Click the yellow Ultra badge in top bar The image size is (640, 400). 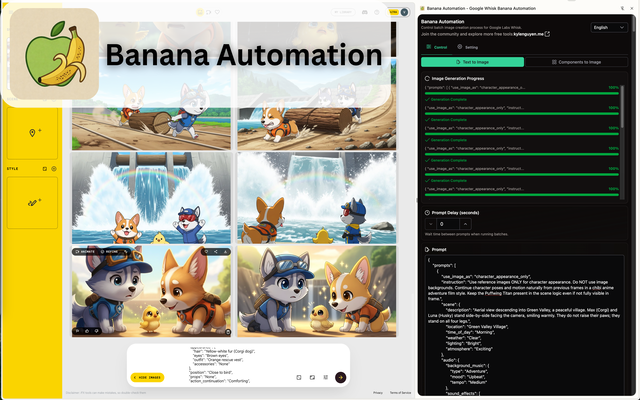coord(393,12)
